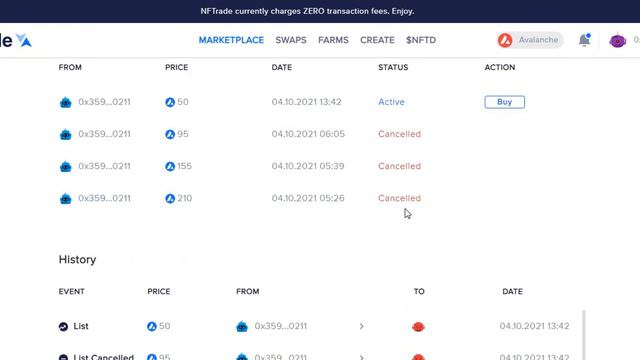Viewport: 640px width, 360px height.
Task: Click the sender avatar in the History List row
Action: tap(242, 327)
